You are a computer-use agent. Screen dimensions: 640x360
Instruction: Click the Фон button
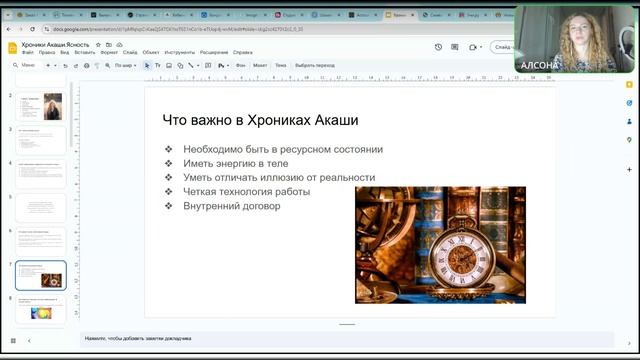(240, 65)
